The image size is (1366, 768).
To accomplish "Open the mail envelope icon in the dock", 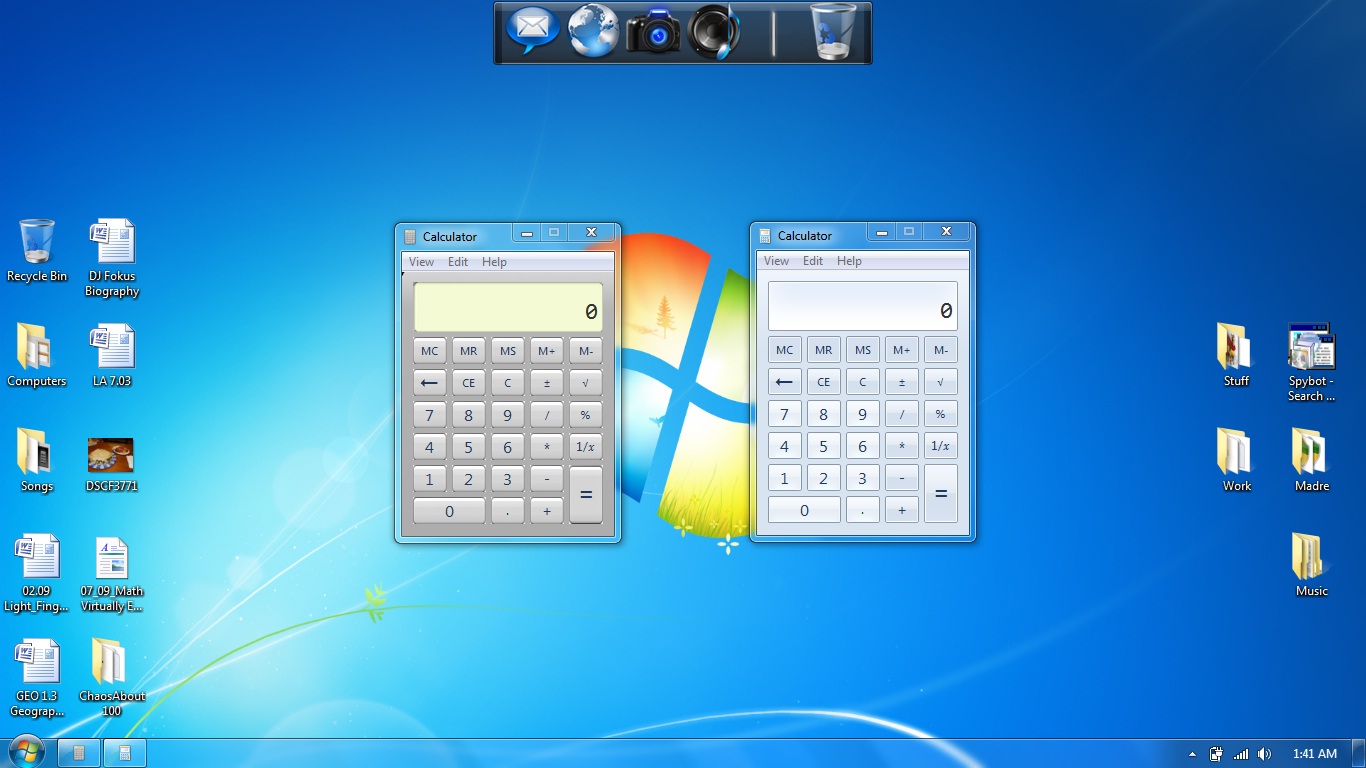I will coord(533,31).
